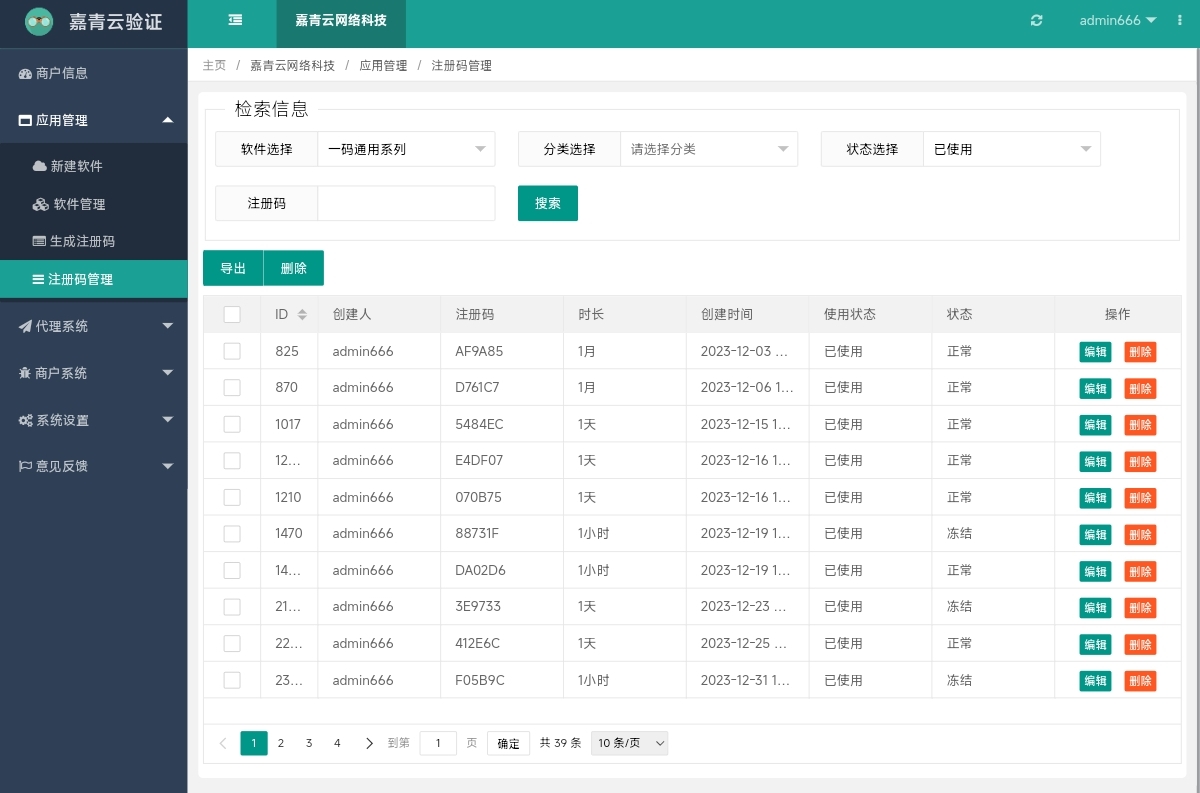Screen dimensions: 1200x793
Task: Open the vertical three-dot more menu
Action: point(1180,21)
